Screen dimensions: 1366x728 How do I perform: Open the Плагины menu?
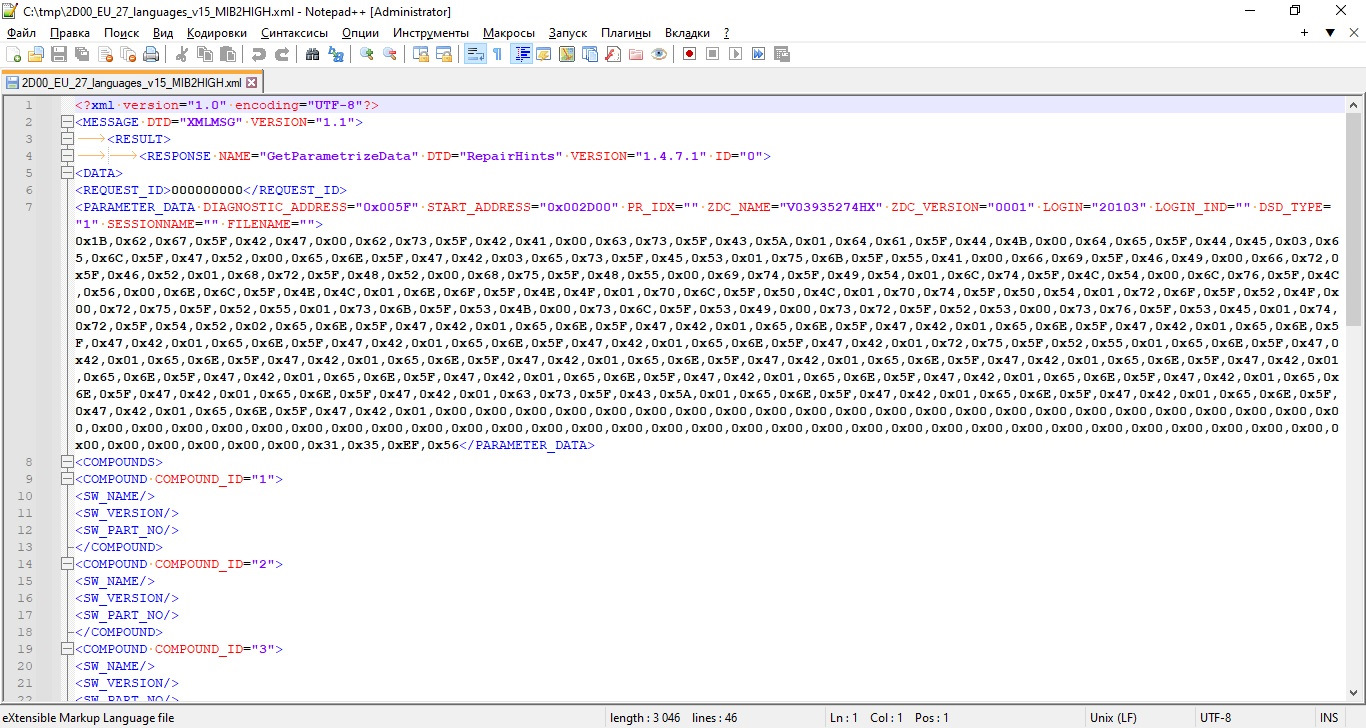tap(626, 33)
